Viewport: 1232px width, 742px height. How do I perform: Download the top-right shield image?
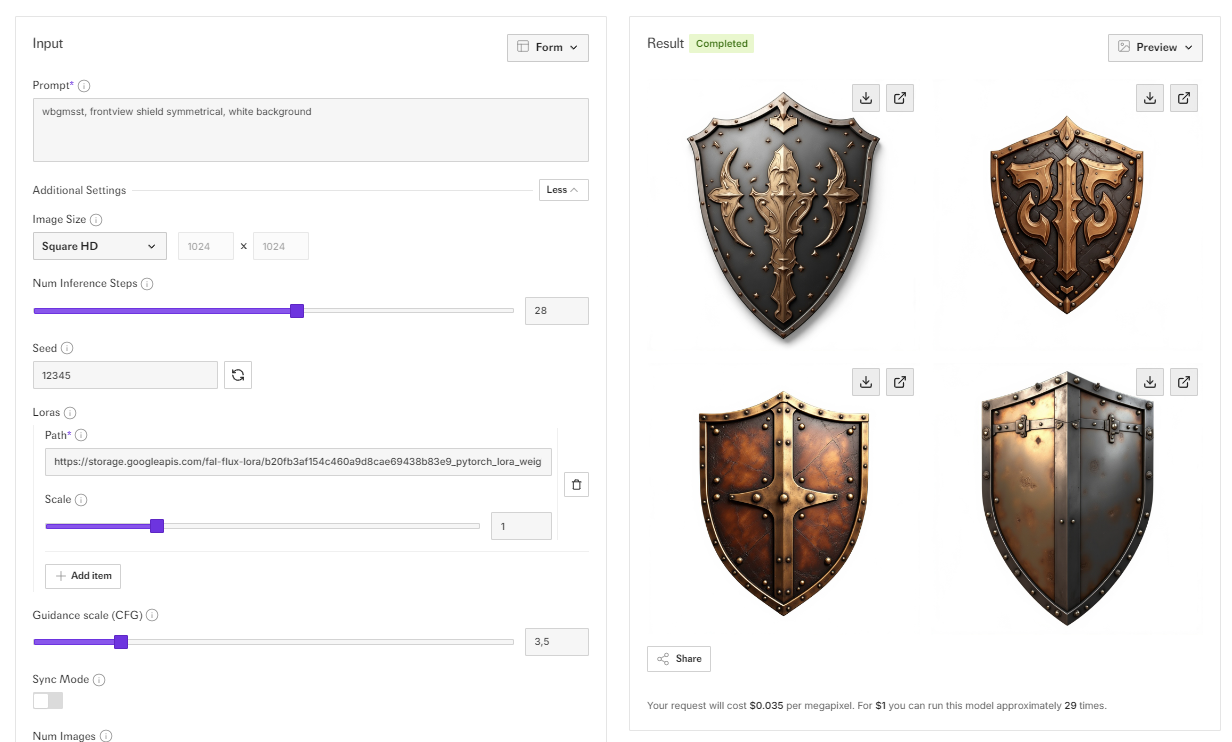pos(1150,98)
